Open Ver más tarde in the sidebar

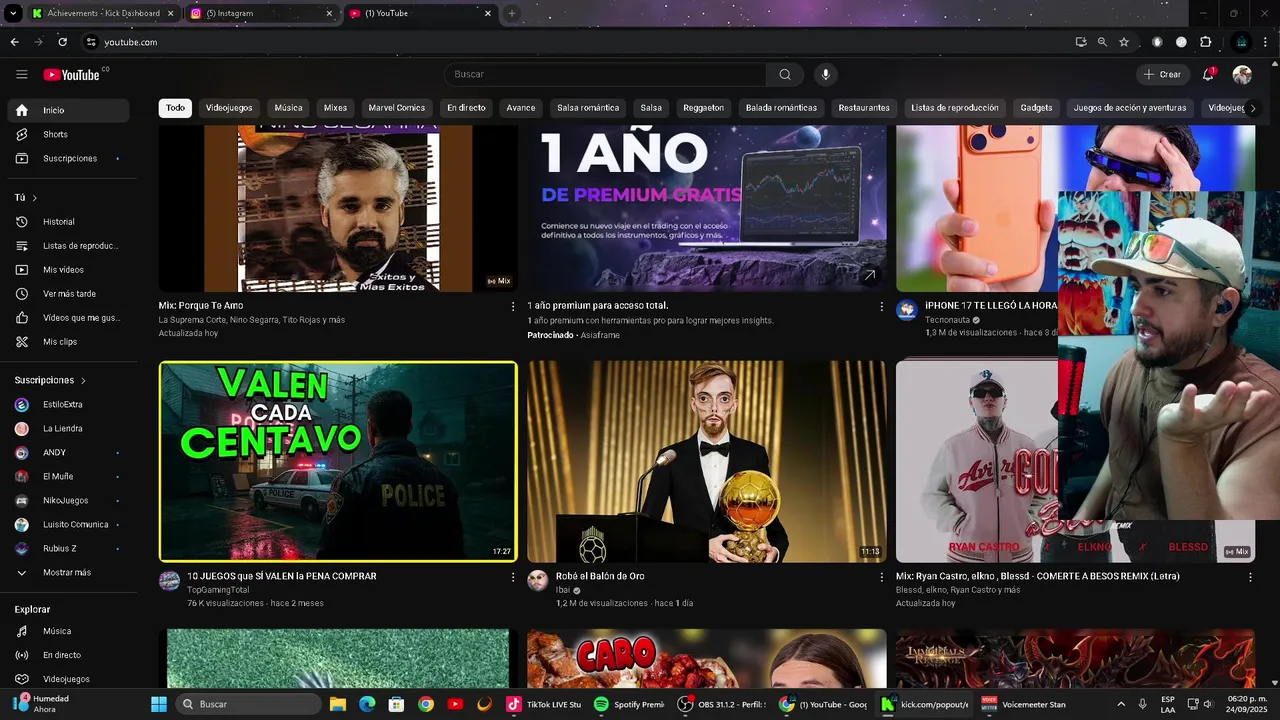[68, 294]
